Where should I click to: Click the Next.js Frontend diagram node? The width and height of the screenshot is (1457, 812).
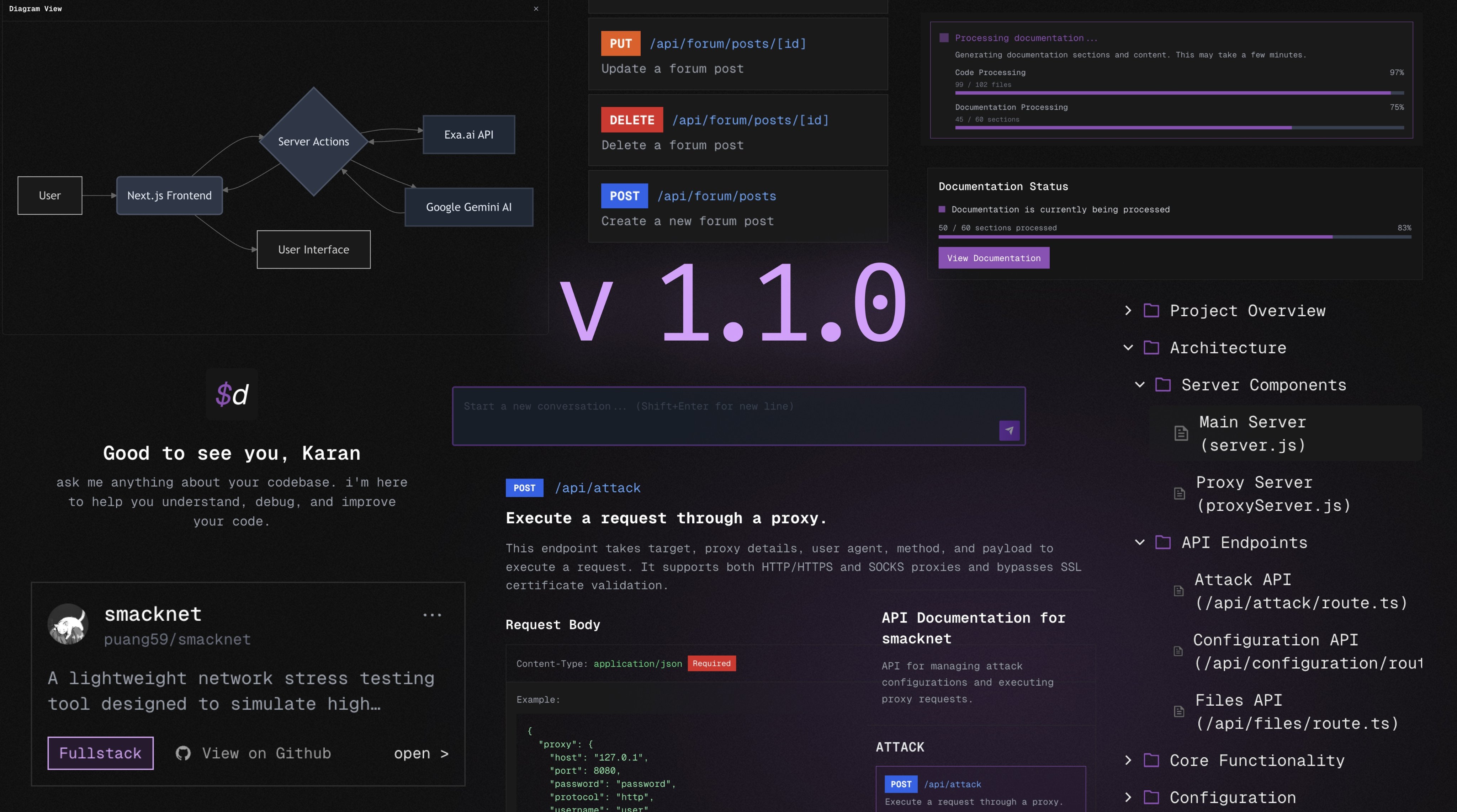169,195
